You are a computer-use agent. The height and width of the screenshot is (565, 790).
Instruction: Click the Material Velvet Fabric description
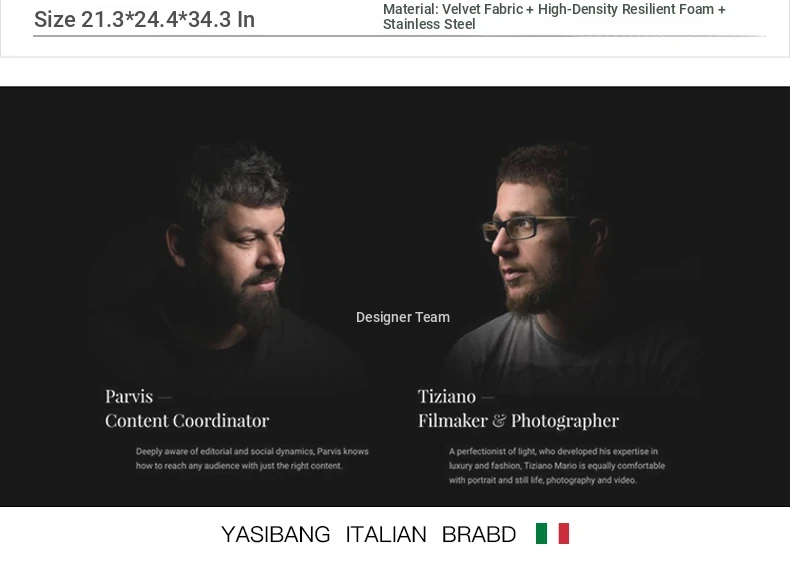tap(554, 17)
